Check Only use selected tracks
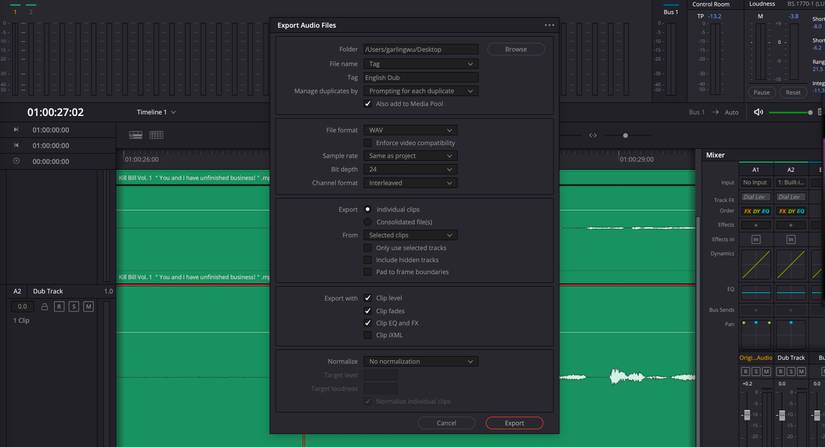 [x=368, y=248]
